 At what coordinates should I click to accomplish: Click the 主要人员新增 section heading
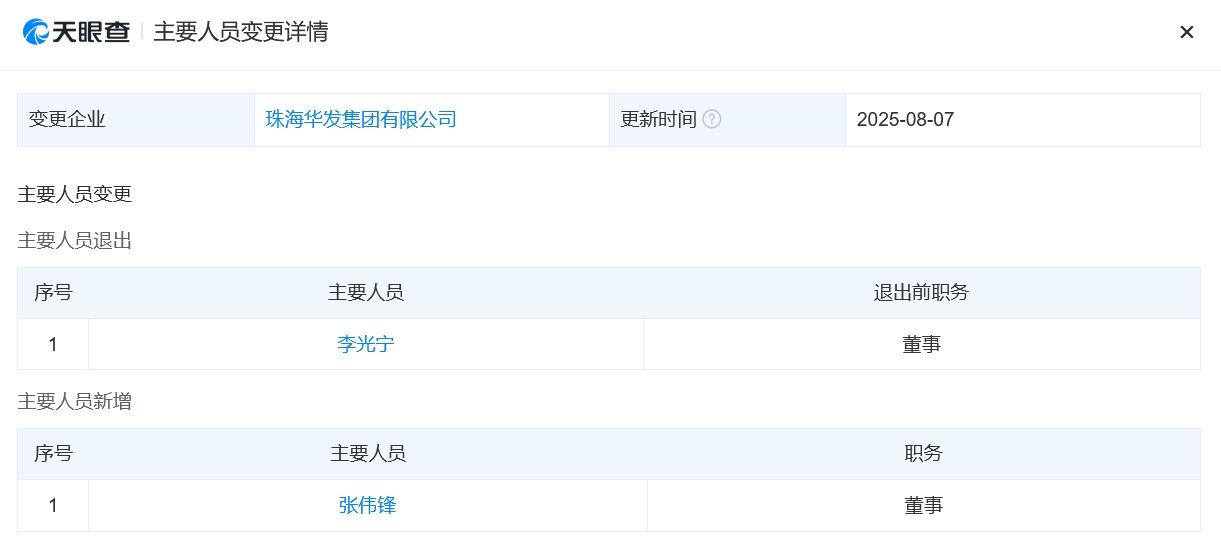[x=75, y=401]
